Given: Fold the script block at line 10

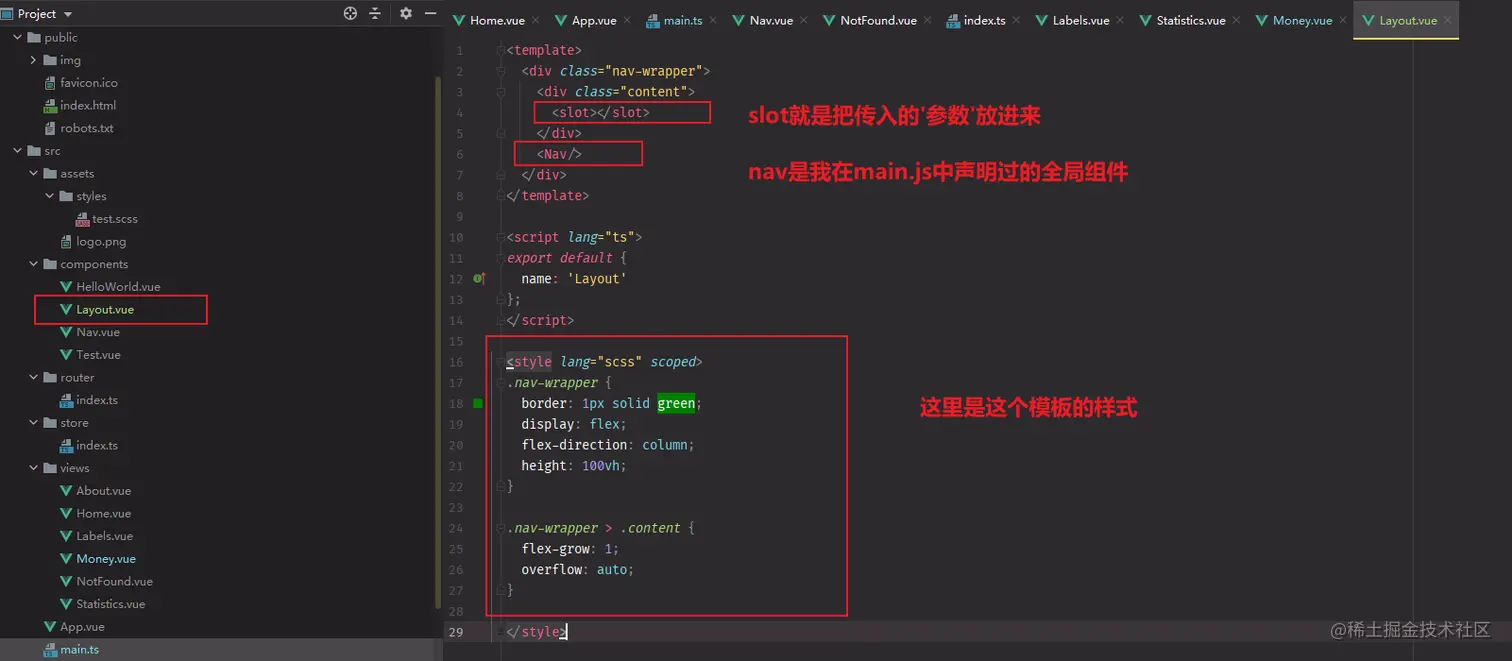Looking at the screenshot, I should [x=501, y=237].
